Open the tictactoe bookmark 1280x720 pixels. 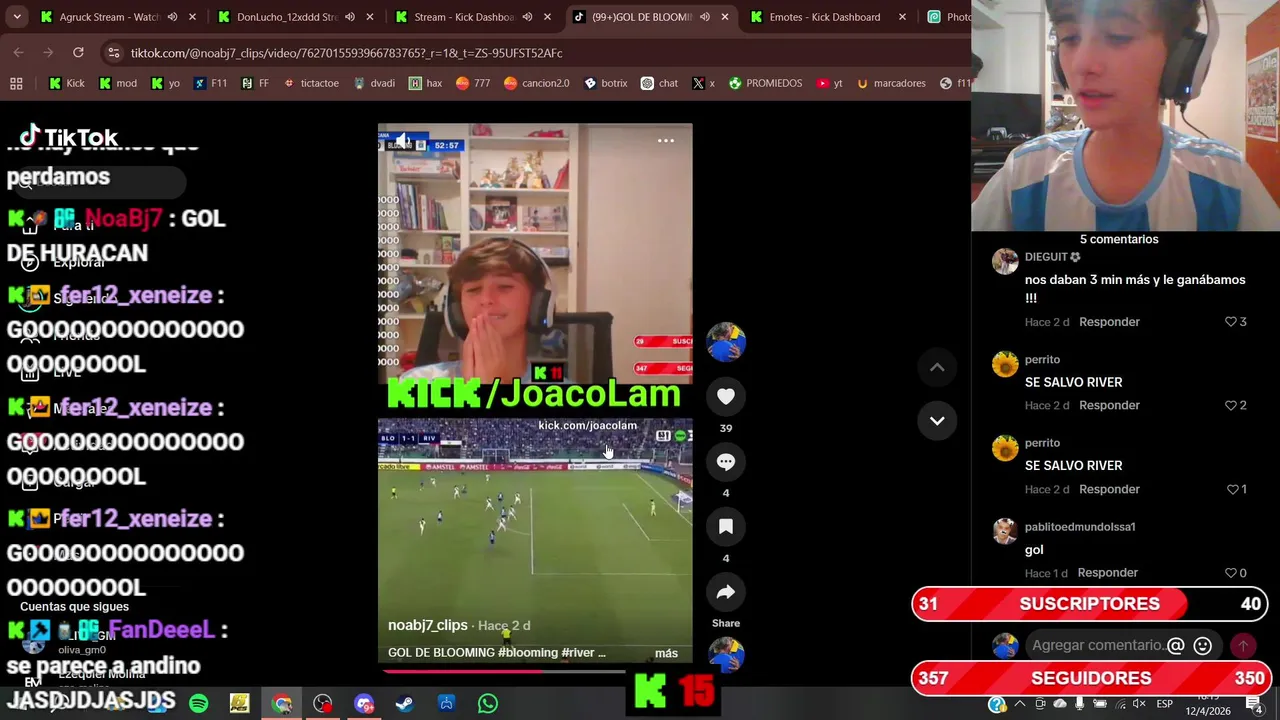coord(311,83)
